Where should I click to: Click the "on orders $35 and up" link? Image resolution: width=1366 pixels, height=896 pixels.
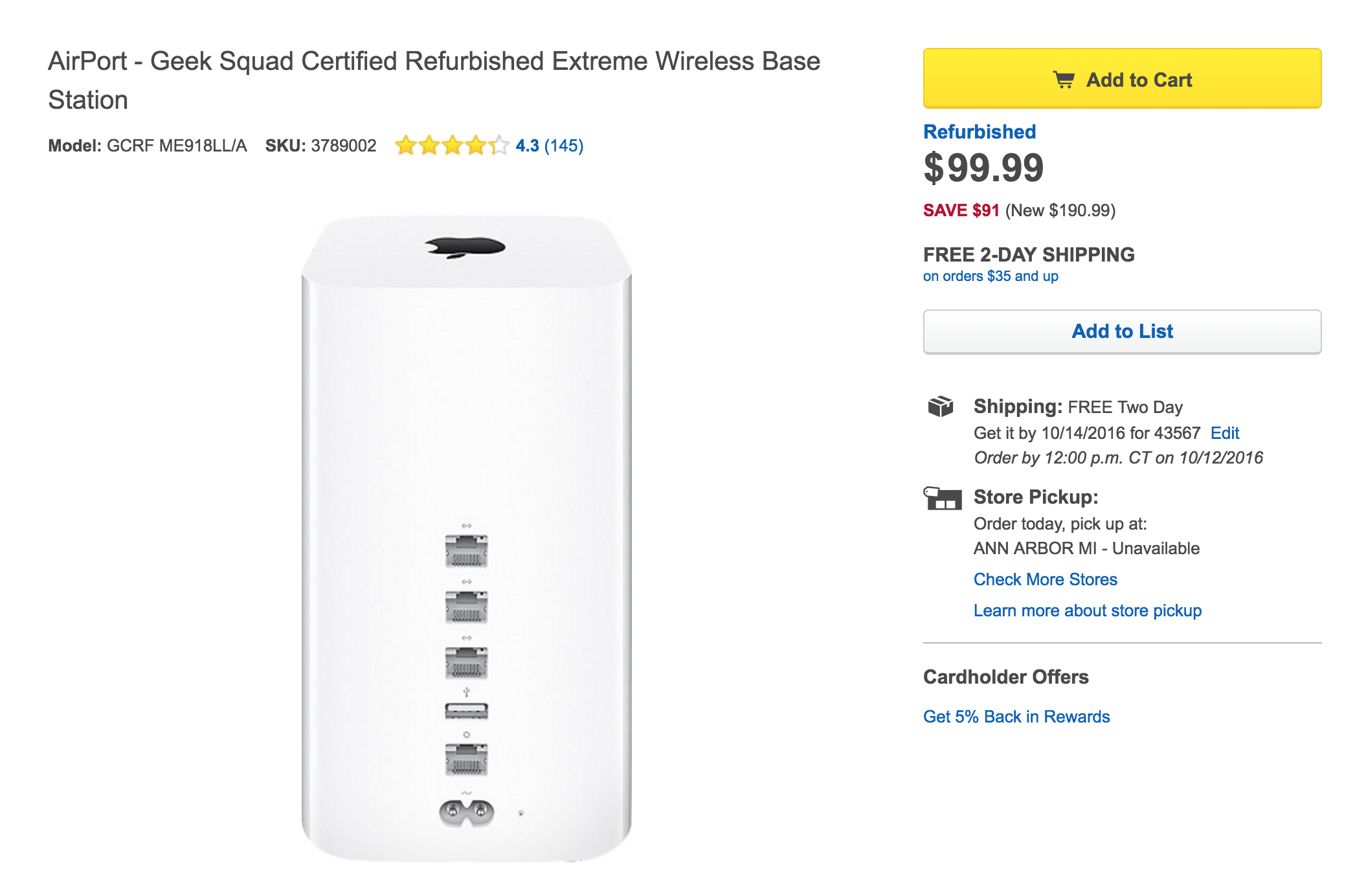pos(990,276)
